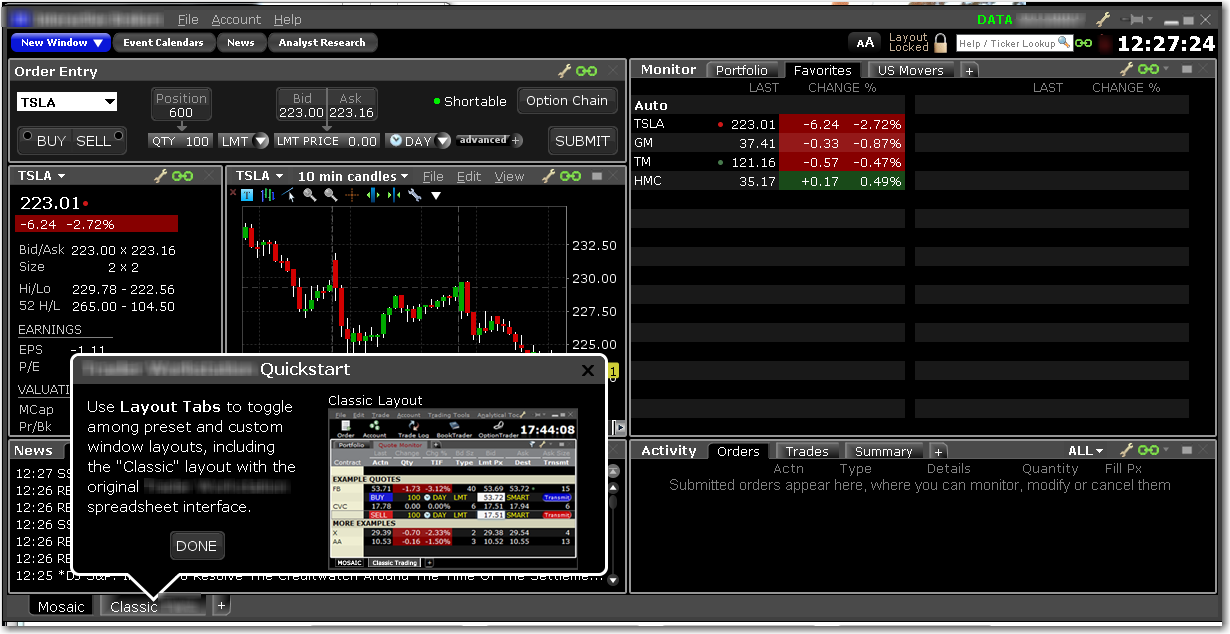Click the chart bar type icon
Viewport: 1230px width, 634px height.
pos(267,195)
